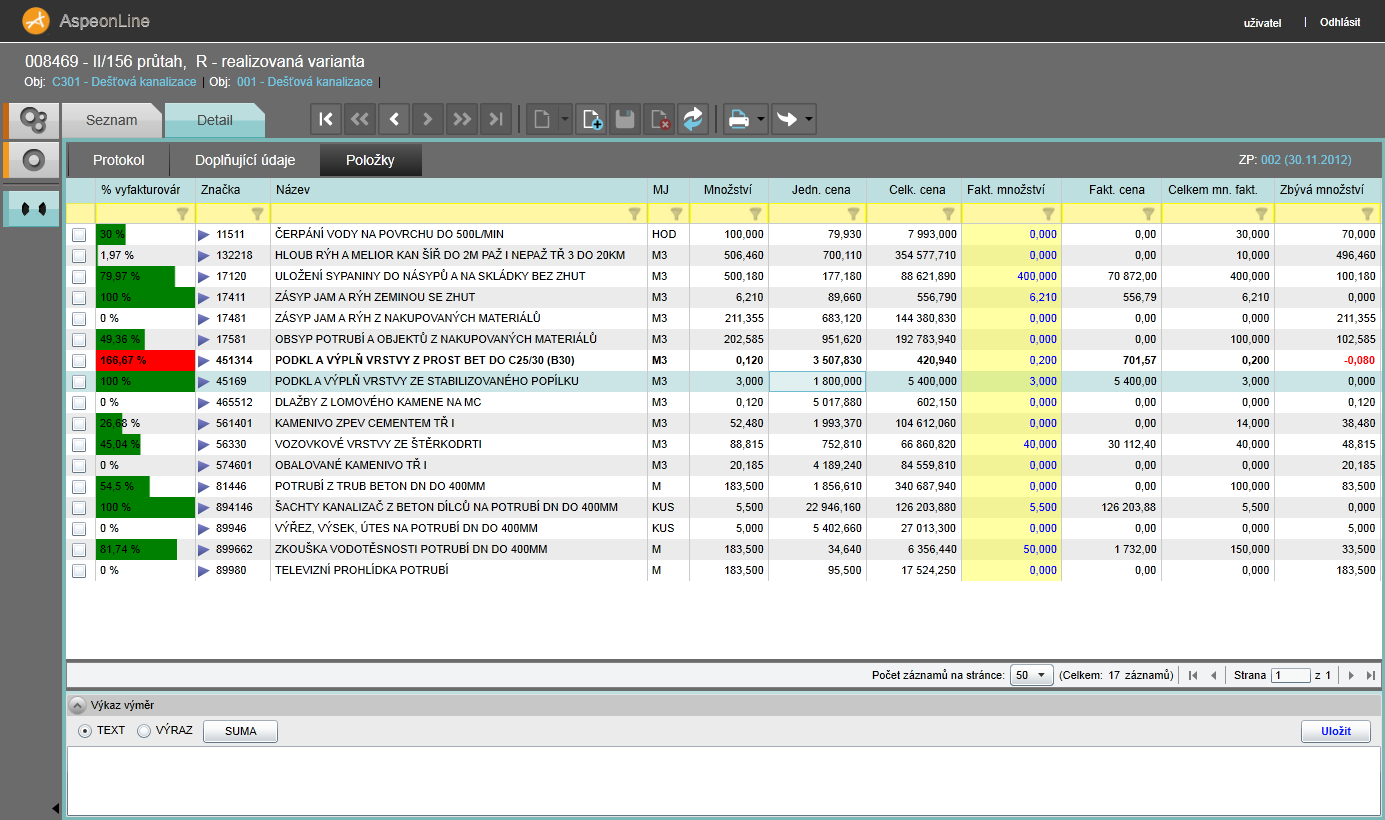The width and height of the screenshot is (1385, 820).
Task: Open records per page dropdown
Action: (1031, 675)
